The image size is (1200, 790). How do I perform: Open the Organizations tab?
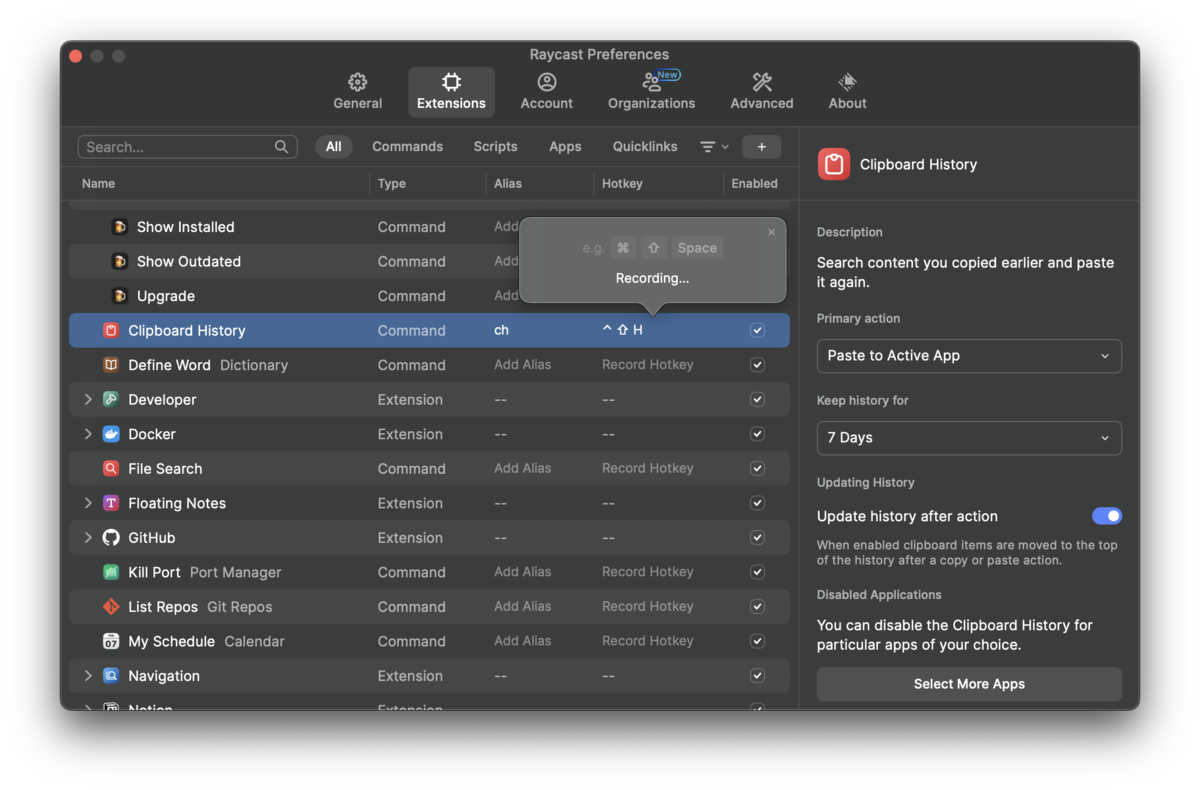(651, 91)
